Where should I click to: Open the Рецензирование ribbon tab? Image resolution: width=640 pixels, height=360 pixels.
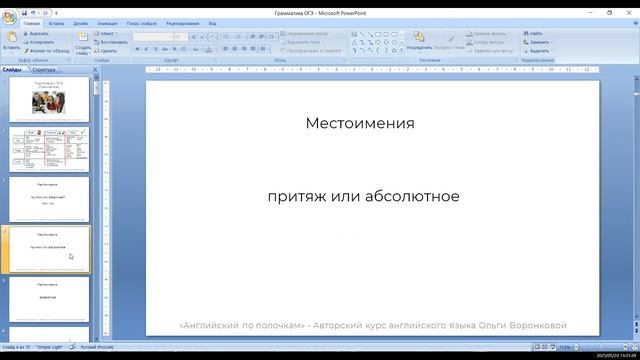coord(182,24)
